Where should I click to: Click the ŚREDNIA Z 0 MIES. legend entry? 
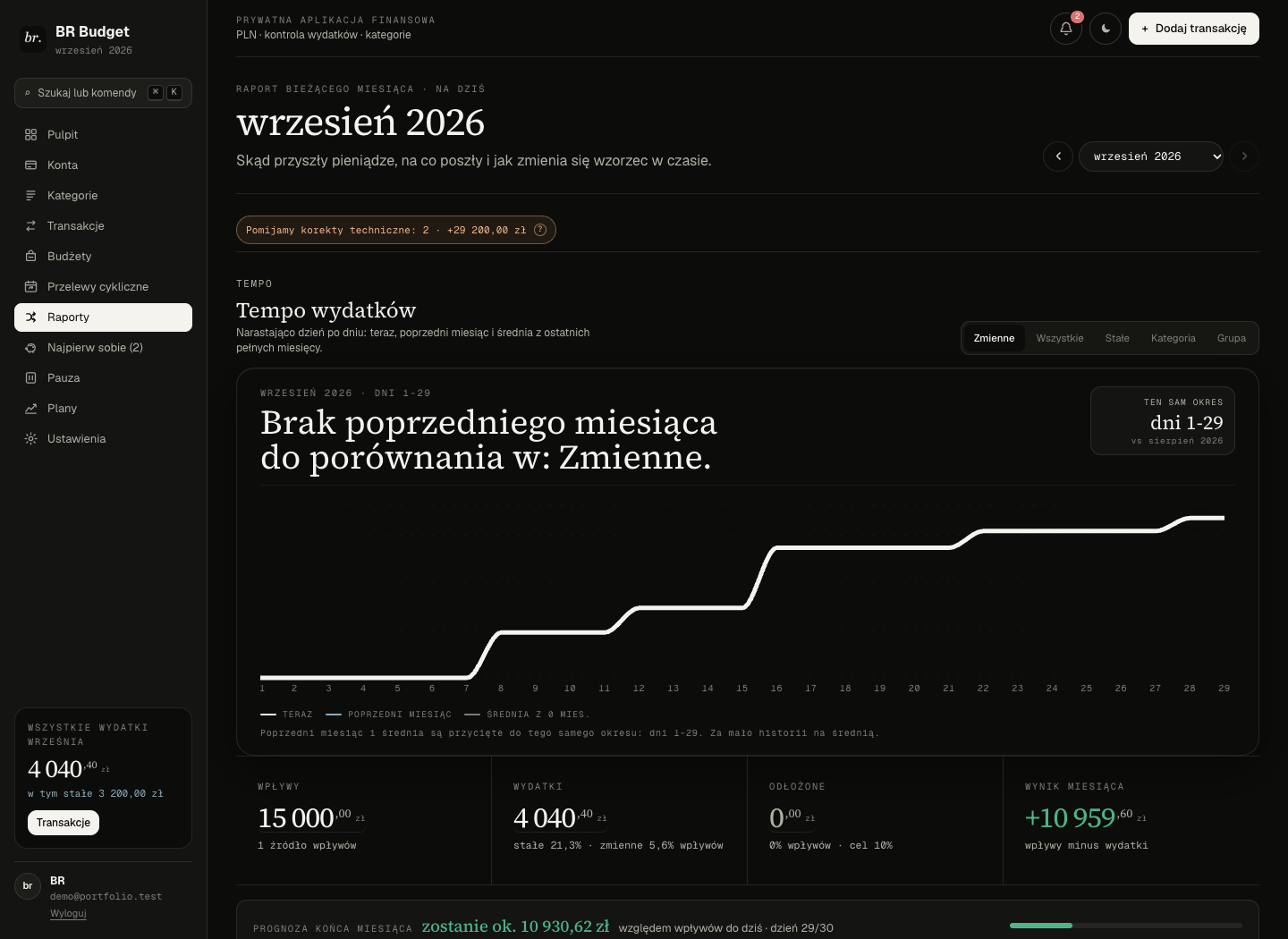pyautogui.click(x=527, y=715)
